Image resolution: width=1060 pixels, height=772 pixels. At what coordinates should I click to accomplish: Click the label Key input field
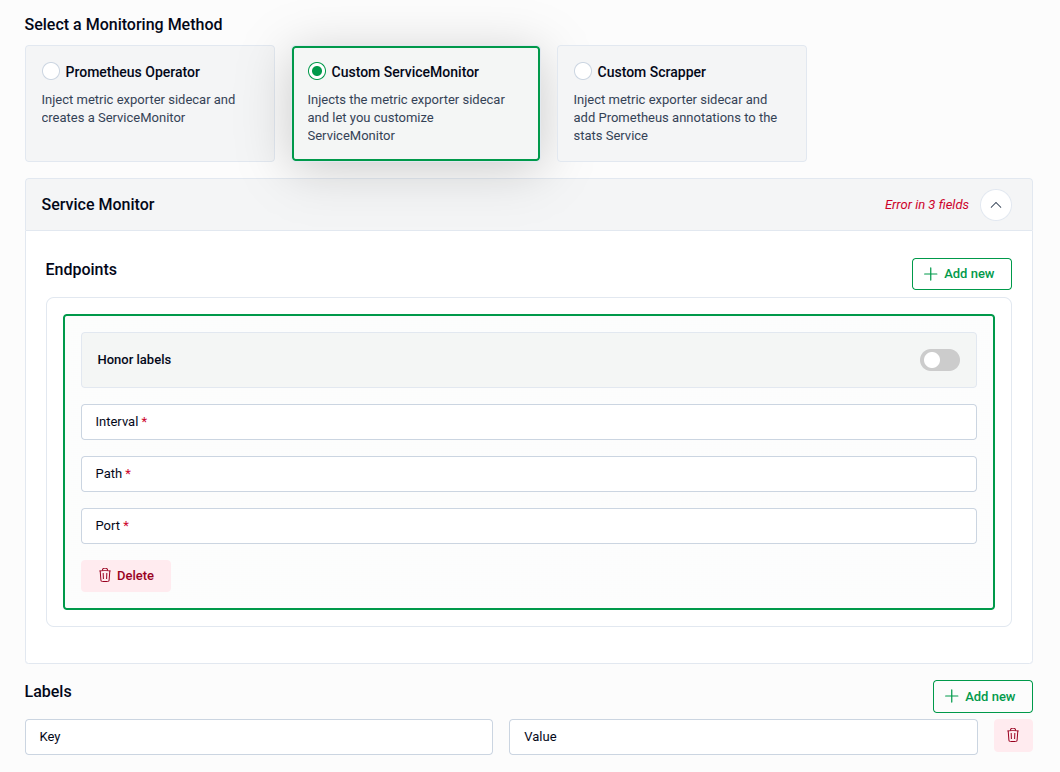pyautogui.click(x=258, y=736)
